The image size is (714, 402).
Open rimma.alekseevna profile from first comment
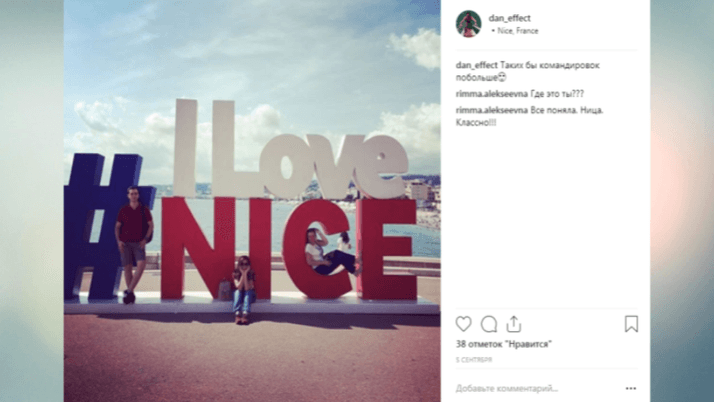coord(492,94)
